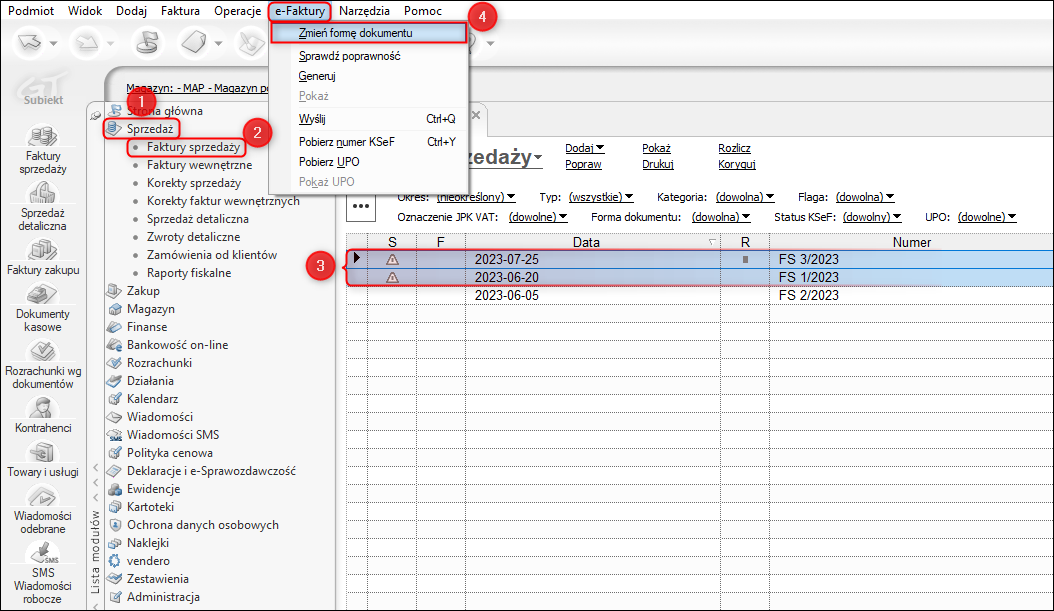This screenshot has height=611, width=1054.
Task: Expand the Status KSeF filter dropdown
Action: (x=871, y=217)
